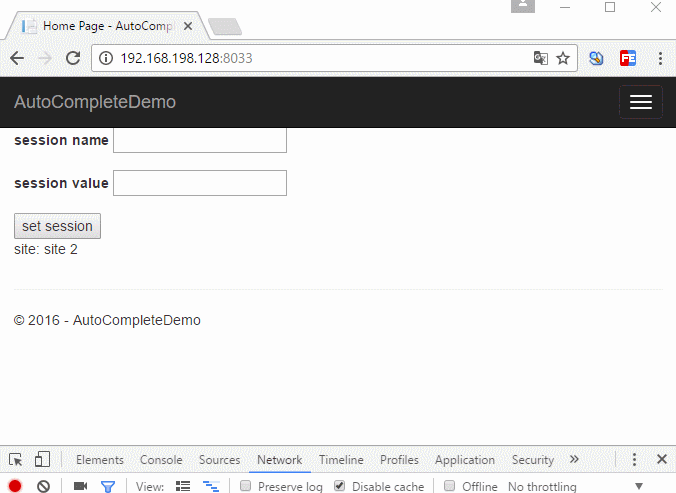Close the DevTools panel
The width and height of the screenshot is (676, 493).
(662, 459)
